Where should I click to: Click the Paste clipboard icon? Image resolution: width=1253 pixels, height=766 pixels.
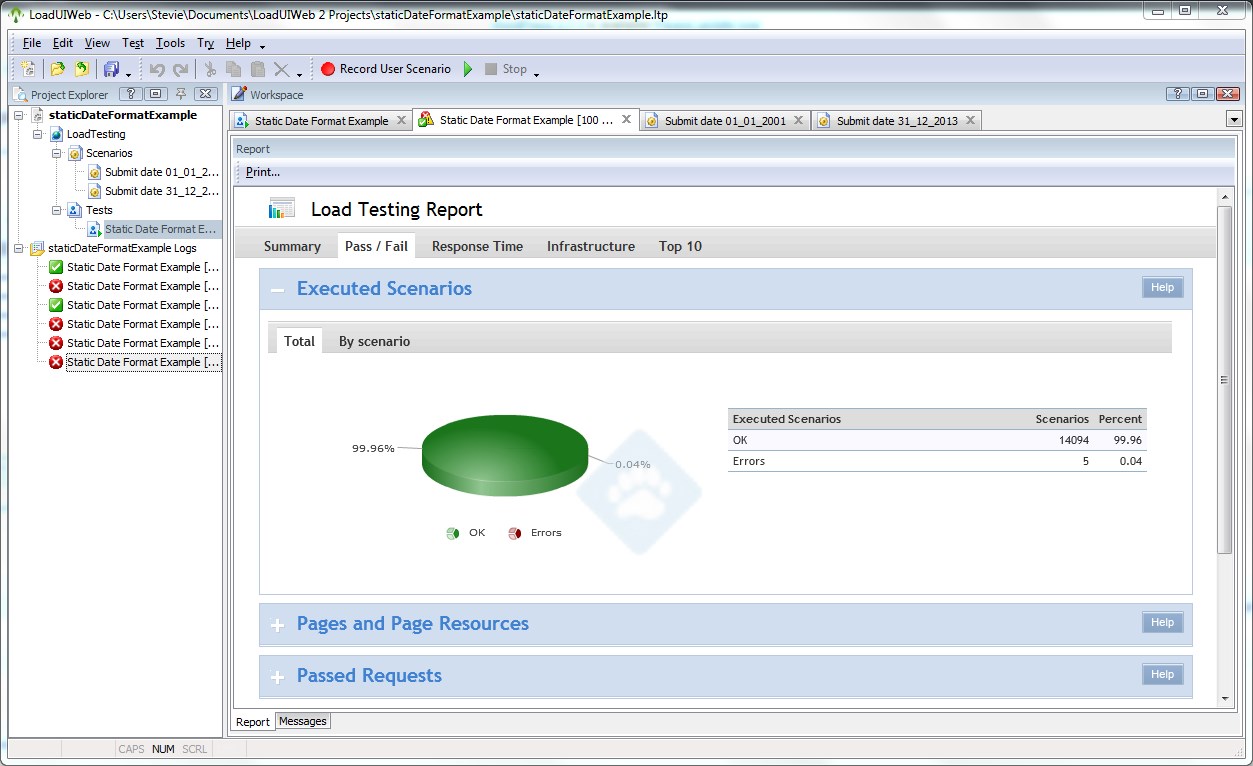pos(258,69)
